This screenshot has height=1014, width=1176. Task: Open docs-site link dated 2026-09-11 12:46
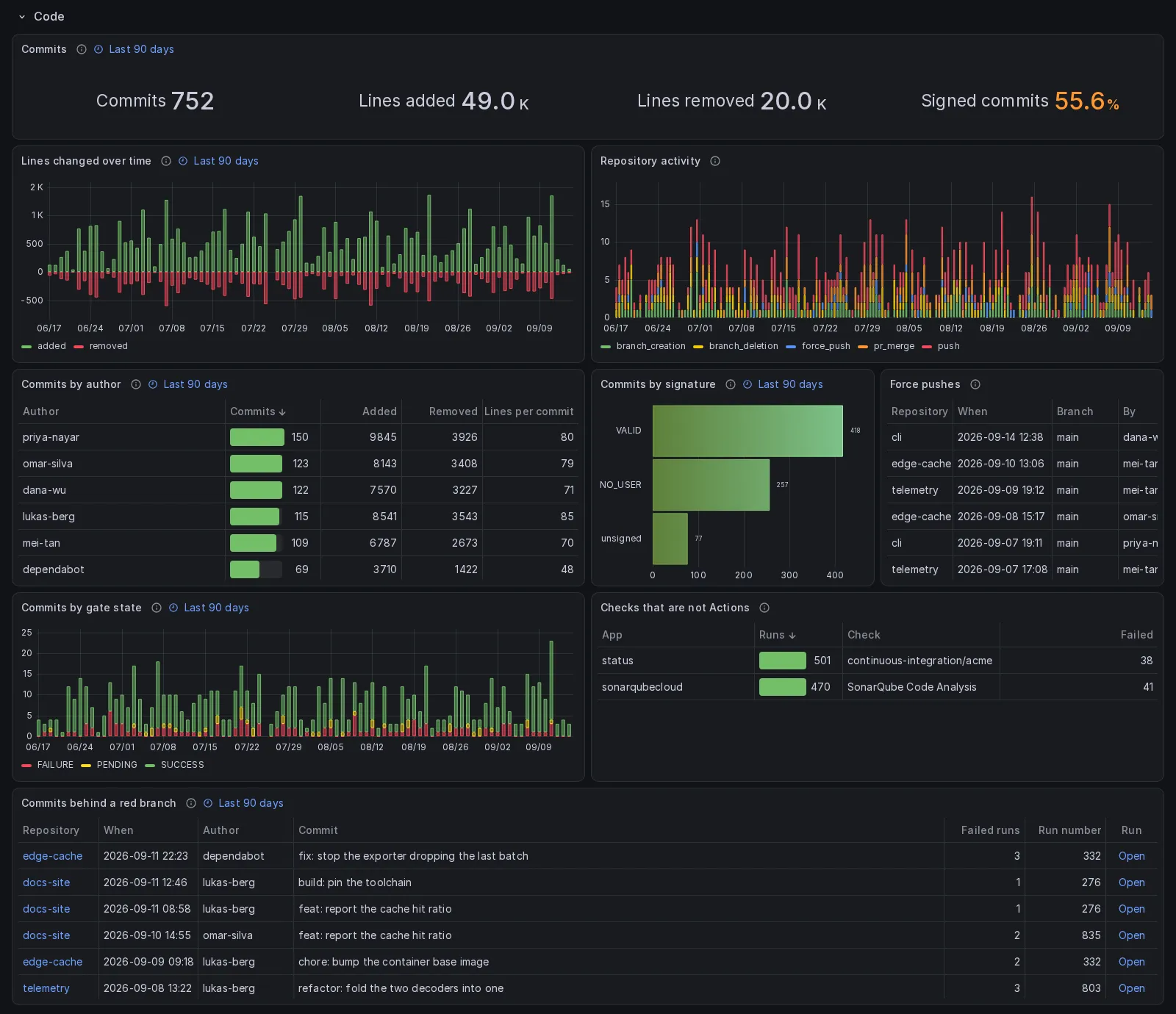click(x=46, y=882)
